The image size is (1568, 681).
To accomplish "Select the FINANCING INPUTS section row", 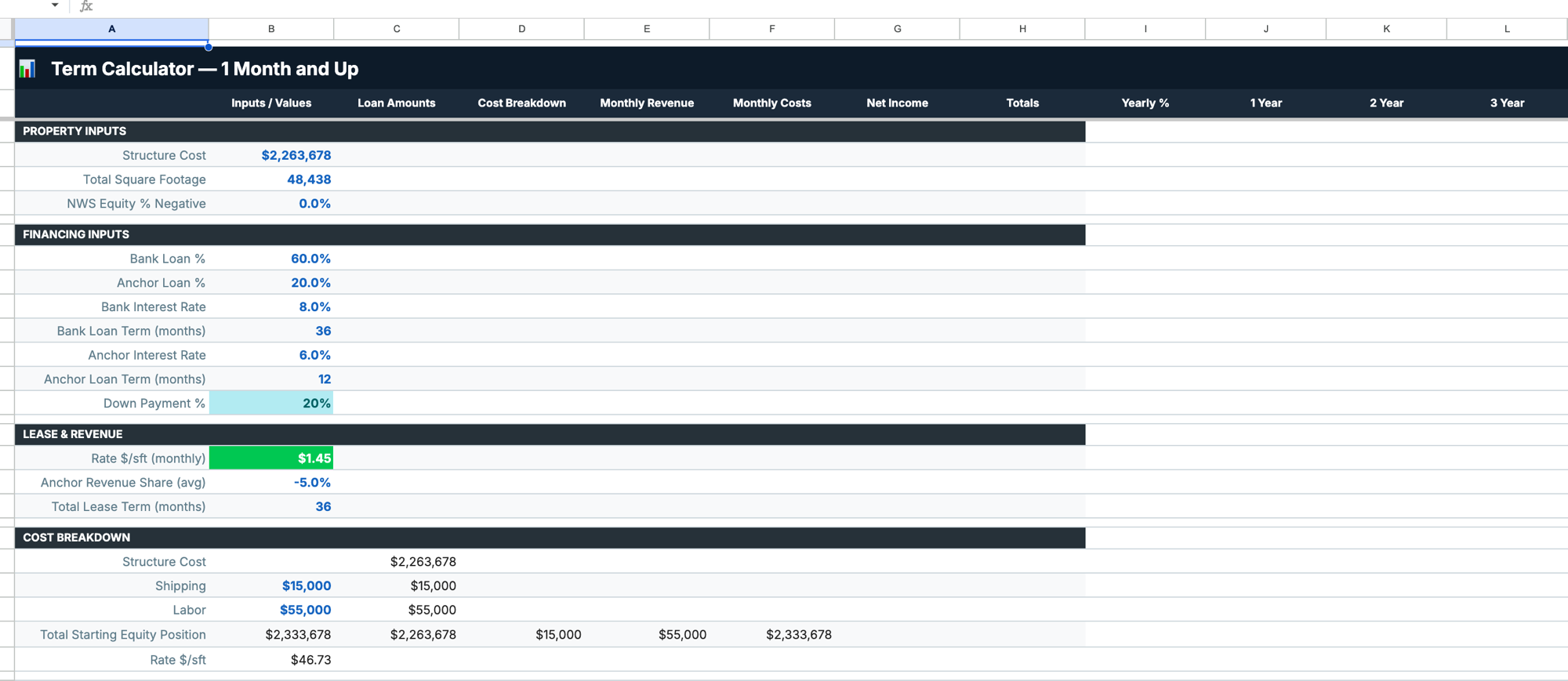I will pyautogui.click(x=550, y=234).
